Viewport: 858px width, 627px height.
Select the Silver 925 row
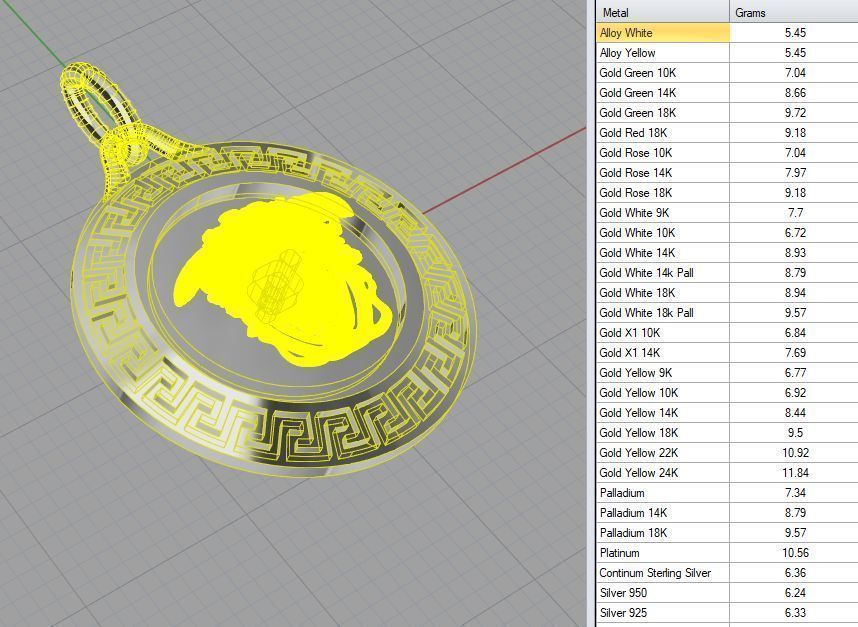coord(727,613)
